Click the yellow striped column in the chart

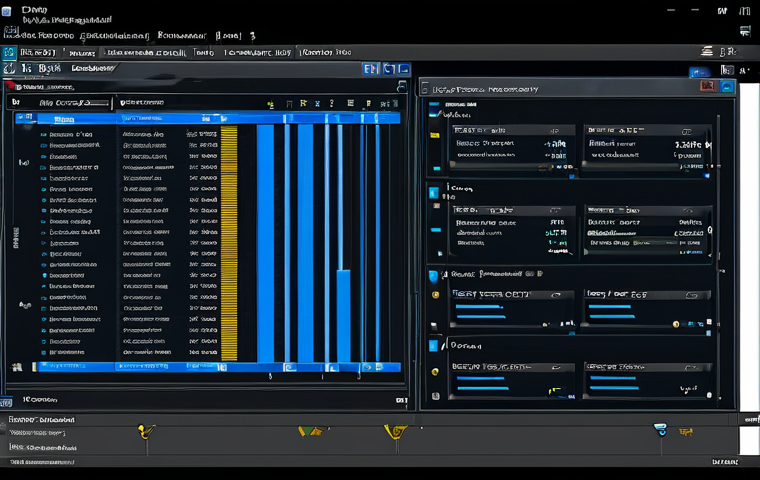pos(229,242)
